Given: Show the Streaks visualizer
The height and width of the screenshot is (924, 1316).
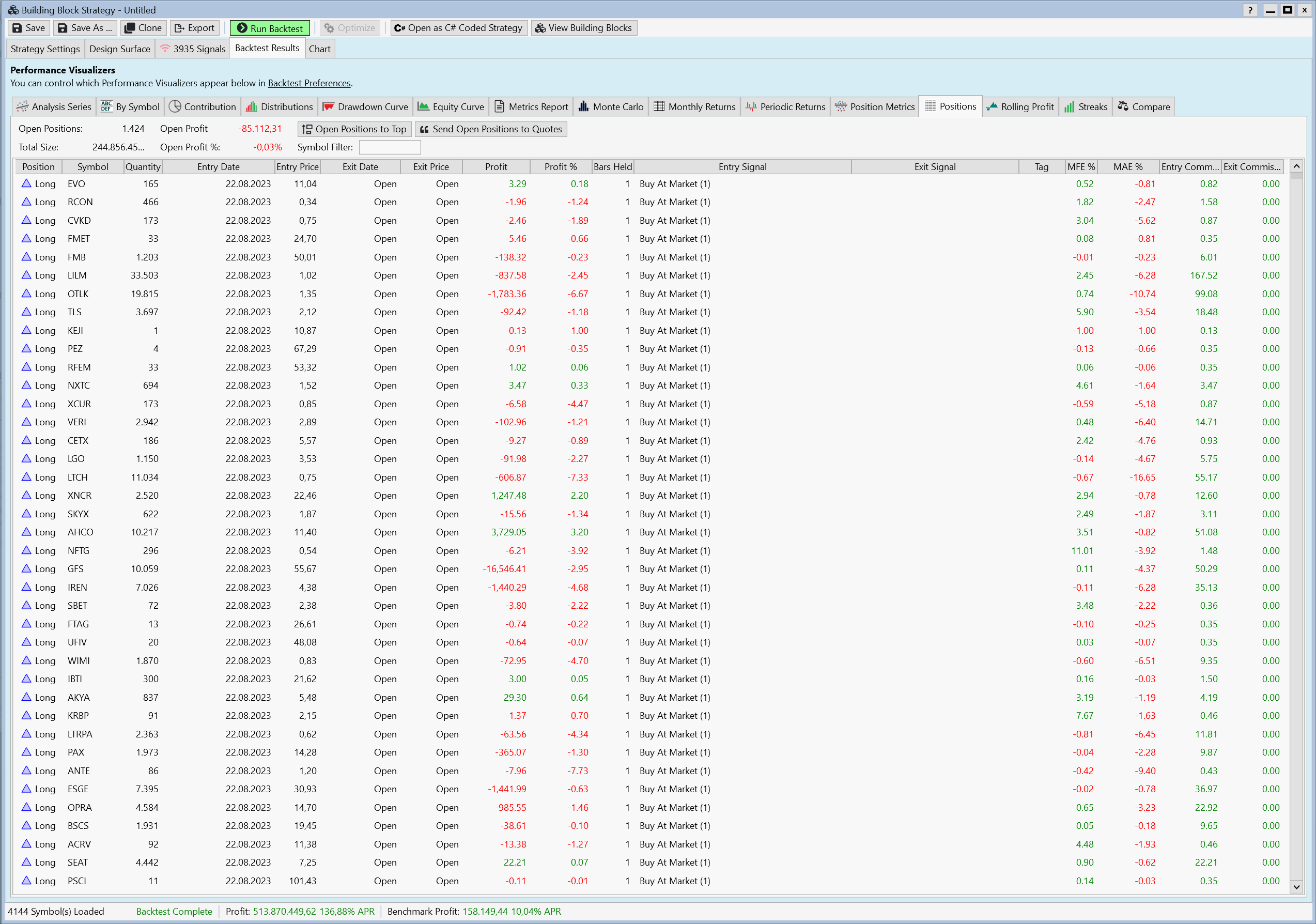Looking at the screenshot, I should (1086, 106).
